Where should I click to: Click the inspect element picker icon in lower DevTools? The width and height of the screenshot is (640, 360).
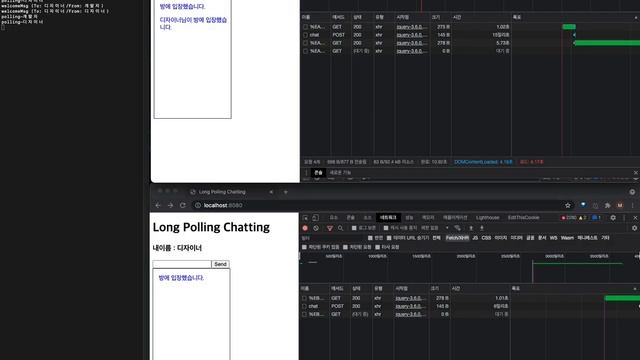pyautogui.click(x=305, y=218)
